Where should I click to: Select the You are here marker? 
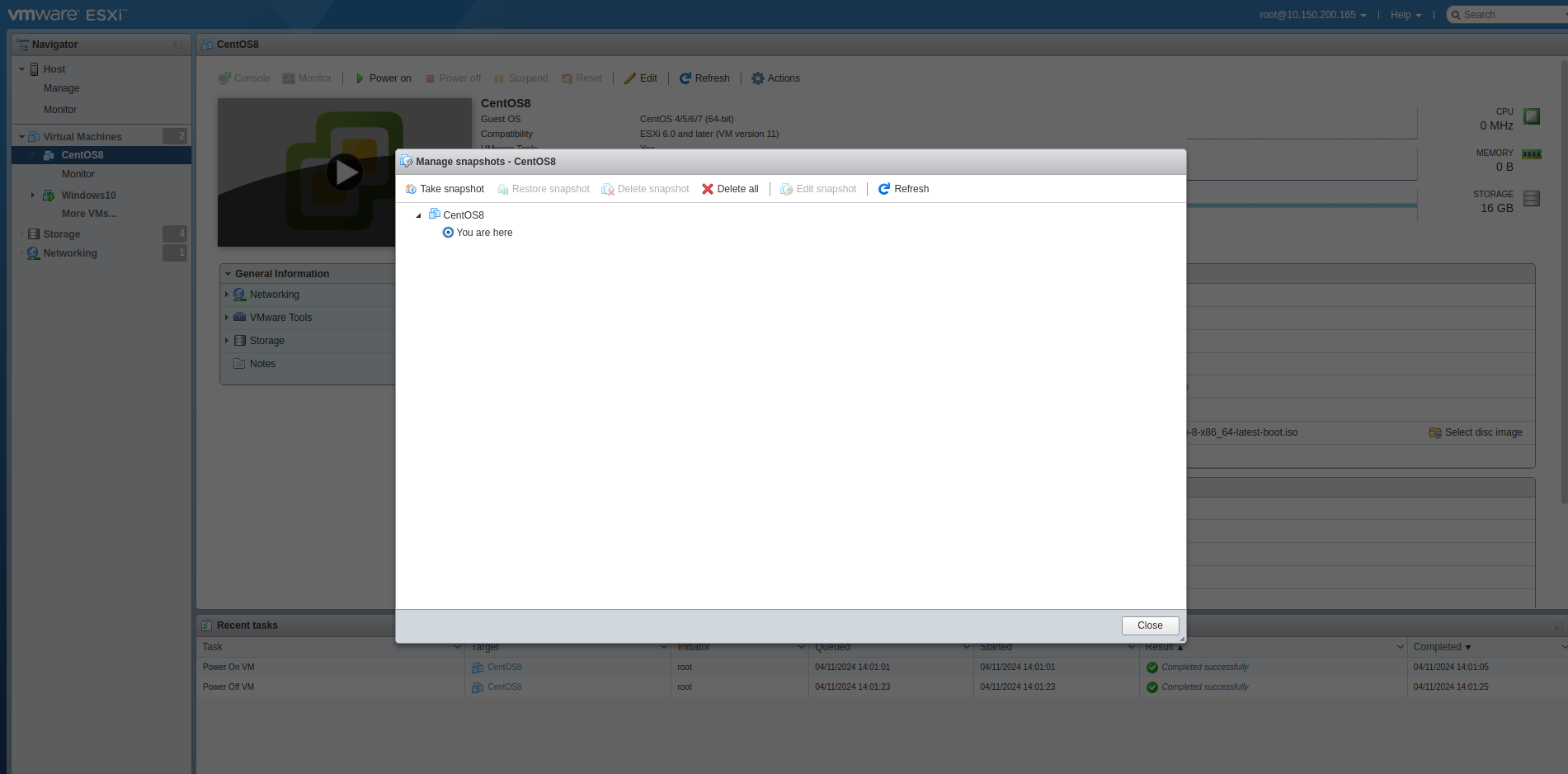pos(478,233)
